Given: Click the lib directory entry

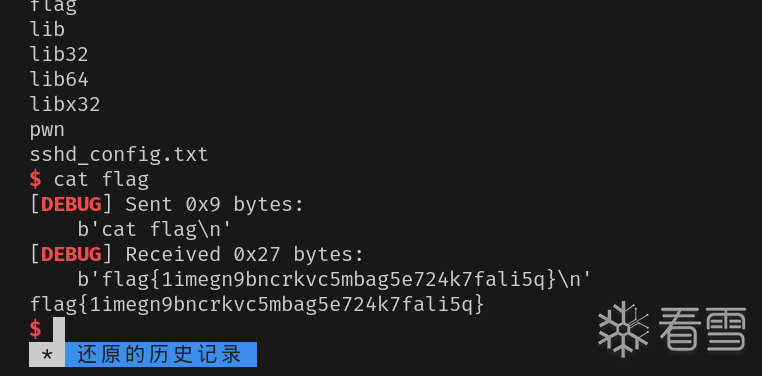Looking at the screenshot, I should (47, 29).
